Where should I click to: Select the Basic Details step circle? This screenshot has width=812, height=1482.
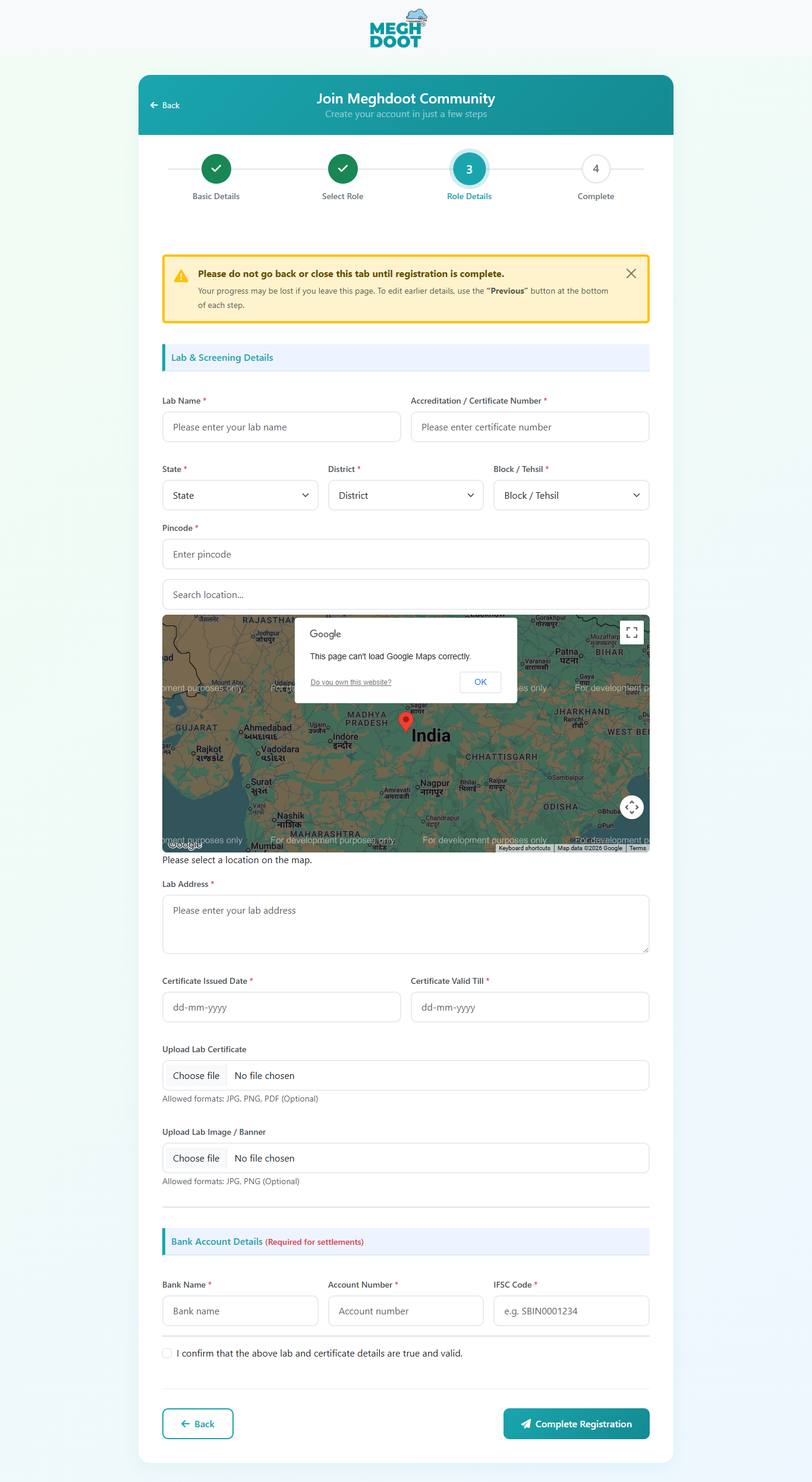[x=216, y=169]
